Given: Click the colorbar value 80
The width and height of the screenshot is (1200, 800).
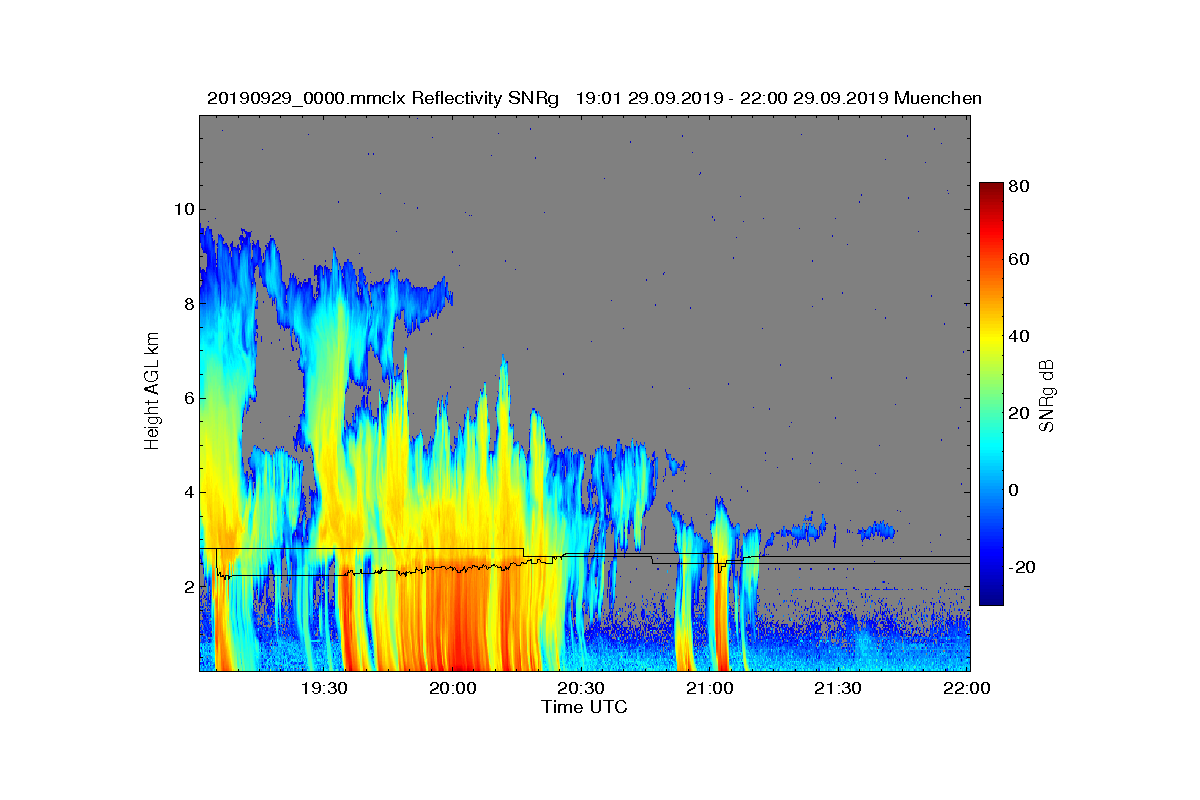Looking at the screenshot, I should 1019,186.
